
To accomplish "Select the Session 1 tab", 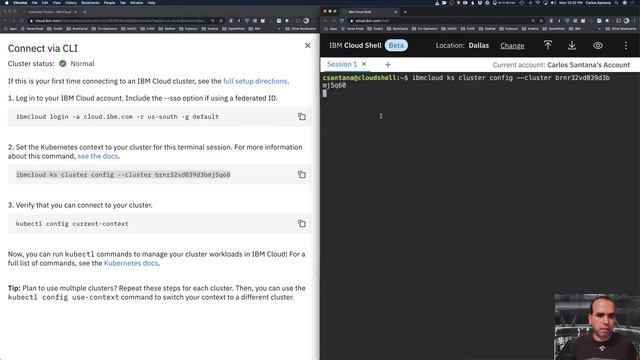I will click(342, 64).
